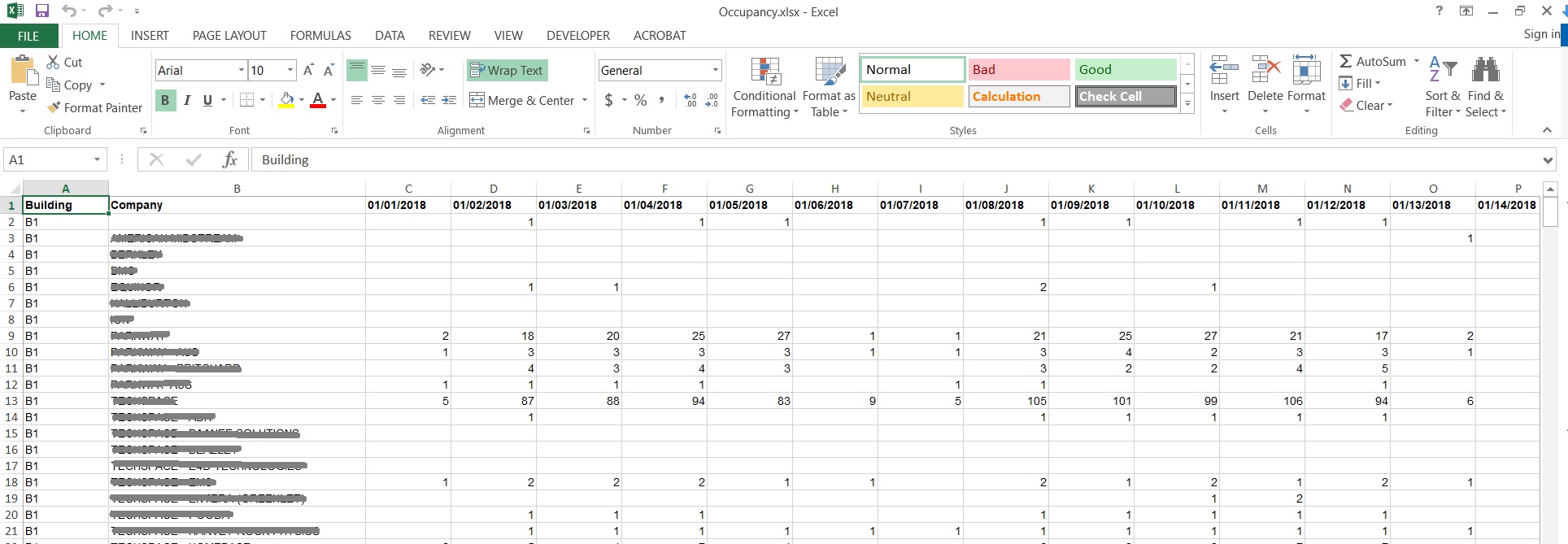1568x544 pixels.
Task: Apply comma style number format
Action: point(661,100)
